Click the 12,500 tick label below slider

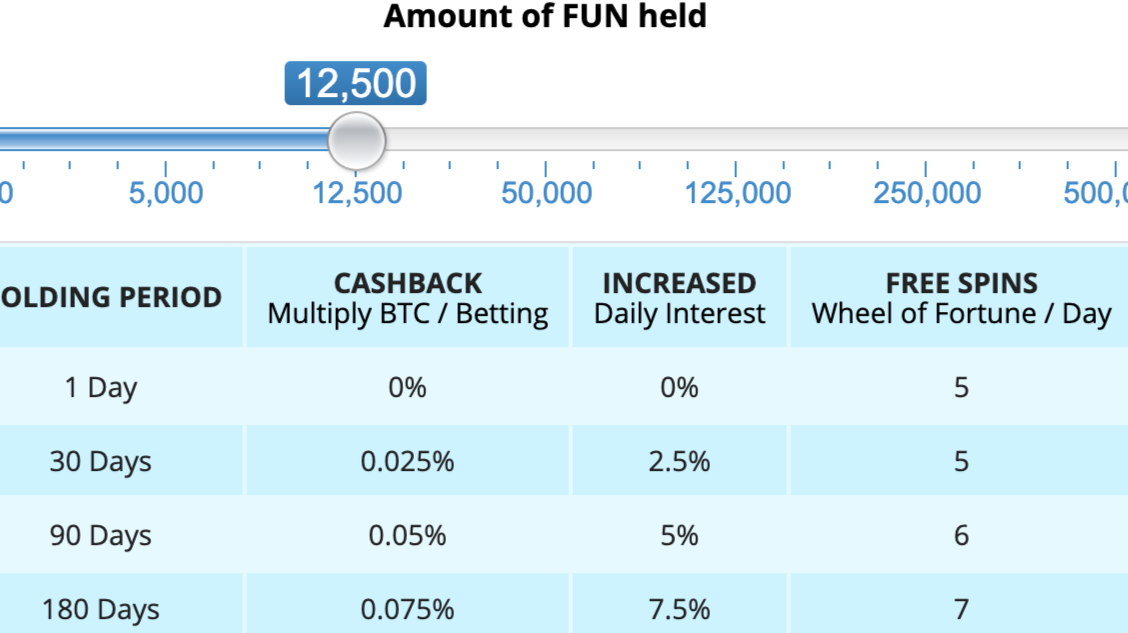(357, 193)
